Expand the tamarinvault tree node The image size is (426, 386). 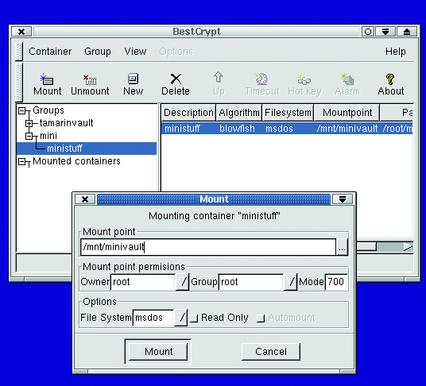29,123
